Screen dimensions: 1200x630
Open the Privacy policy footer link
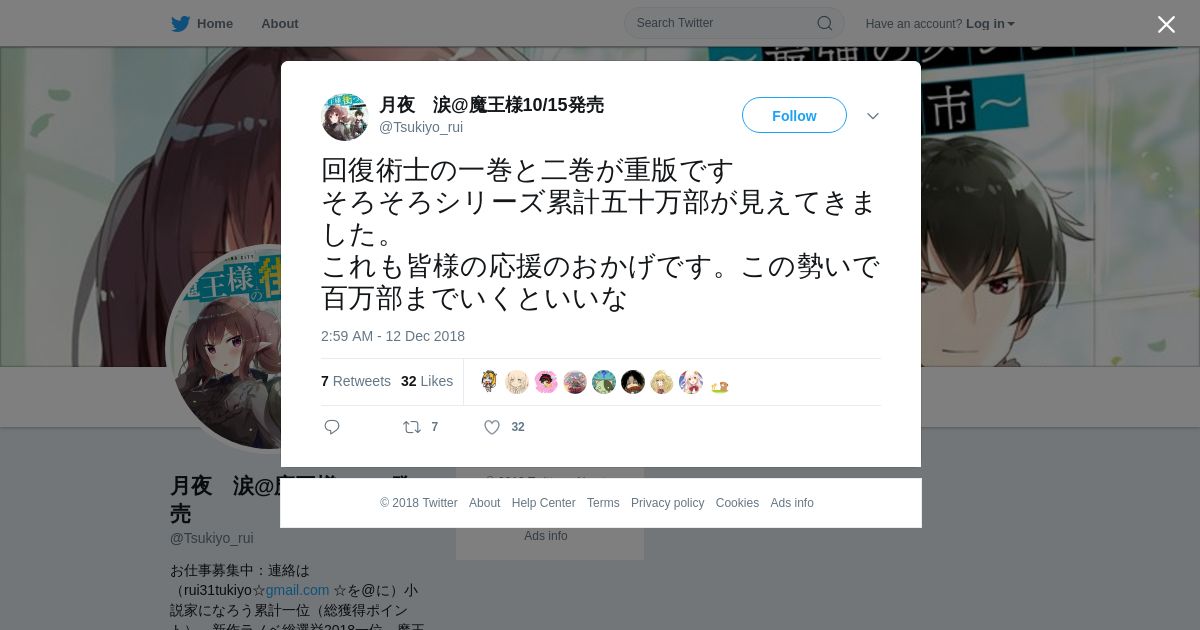click(x=667, y=503)
